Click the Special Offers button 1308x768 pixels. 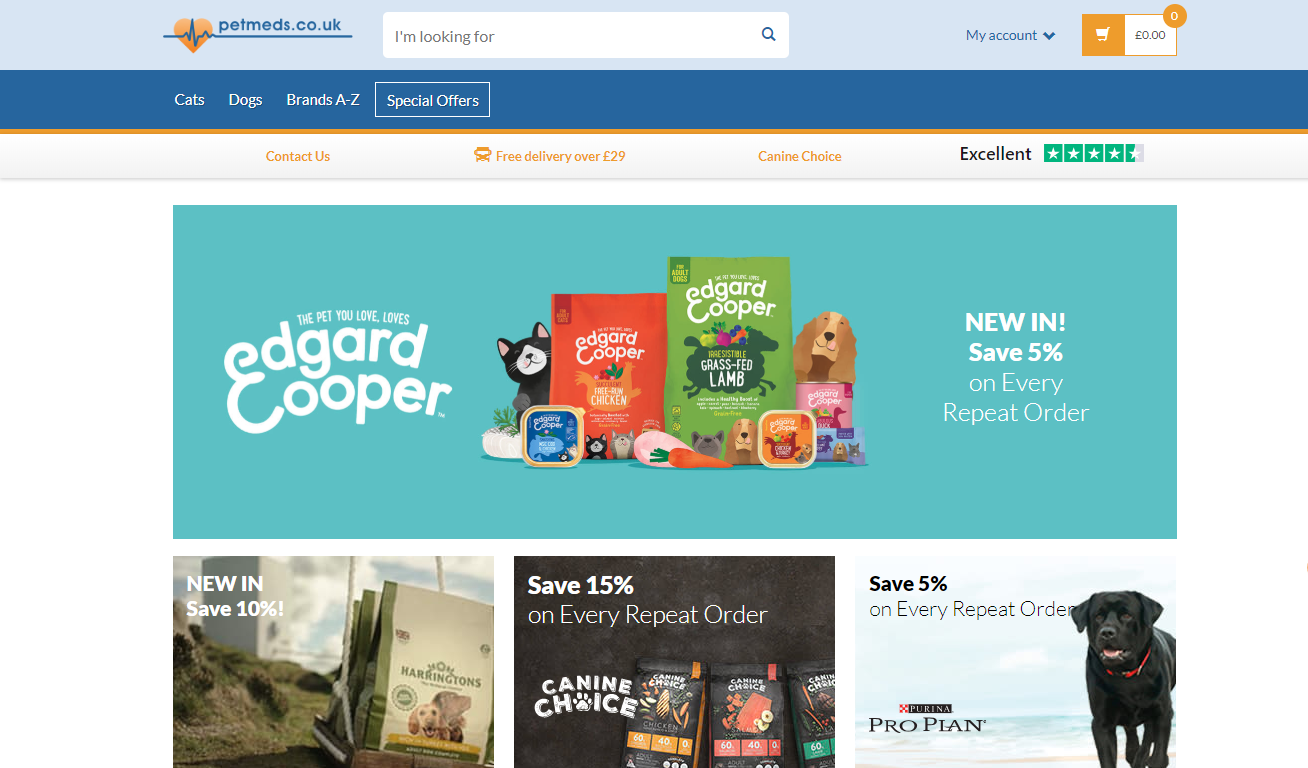pyautogui.click(x=432, y=99)
